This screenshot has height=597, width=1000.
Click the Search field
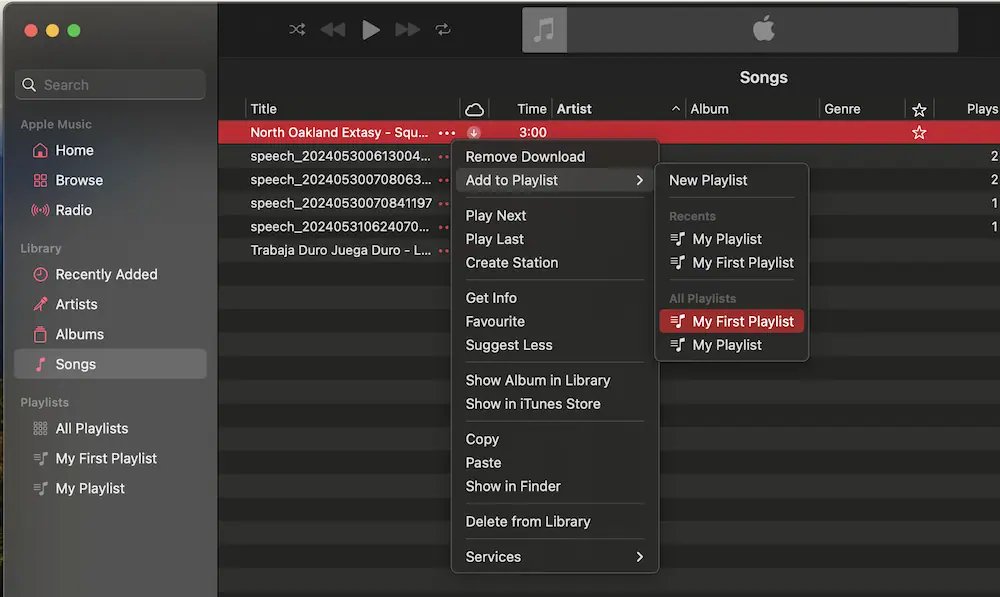pyautogui.click(x=110, y=85)
